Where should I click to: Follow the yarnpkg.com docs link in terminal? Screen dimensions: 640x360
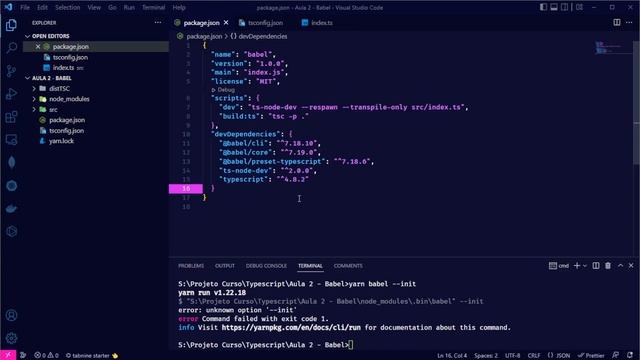coord(291,327)
